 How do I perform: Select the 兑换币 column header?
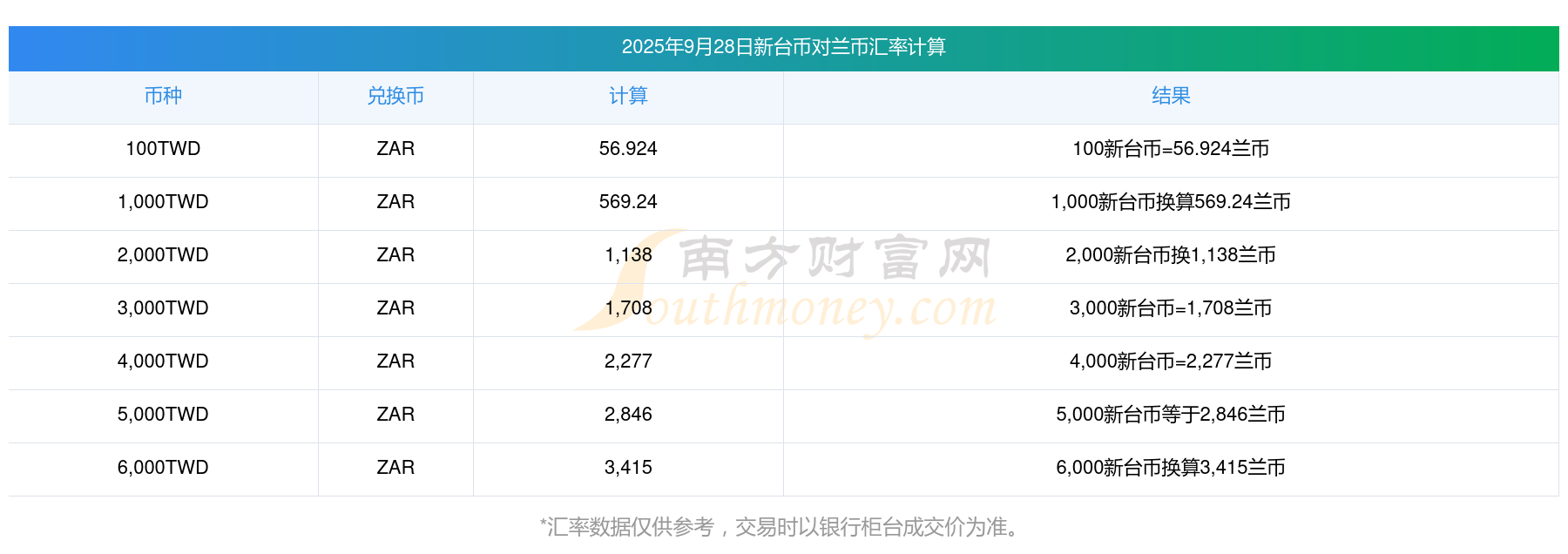395,96
